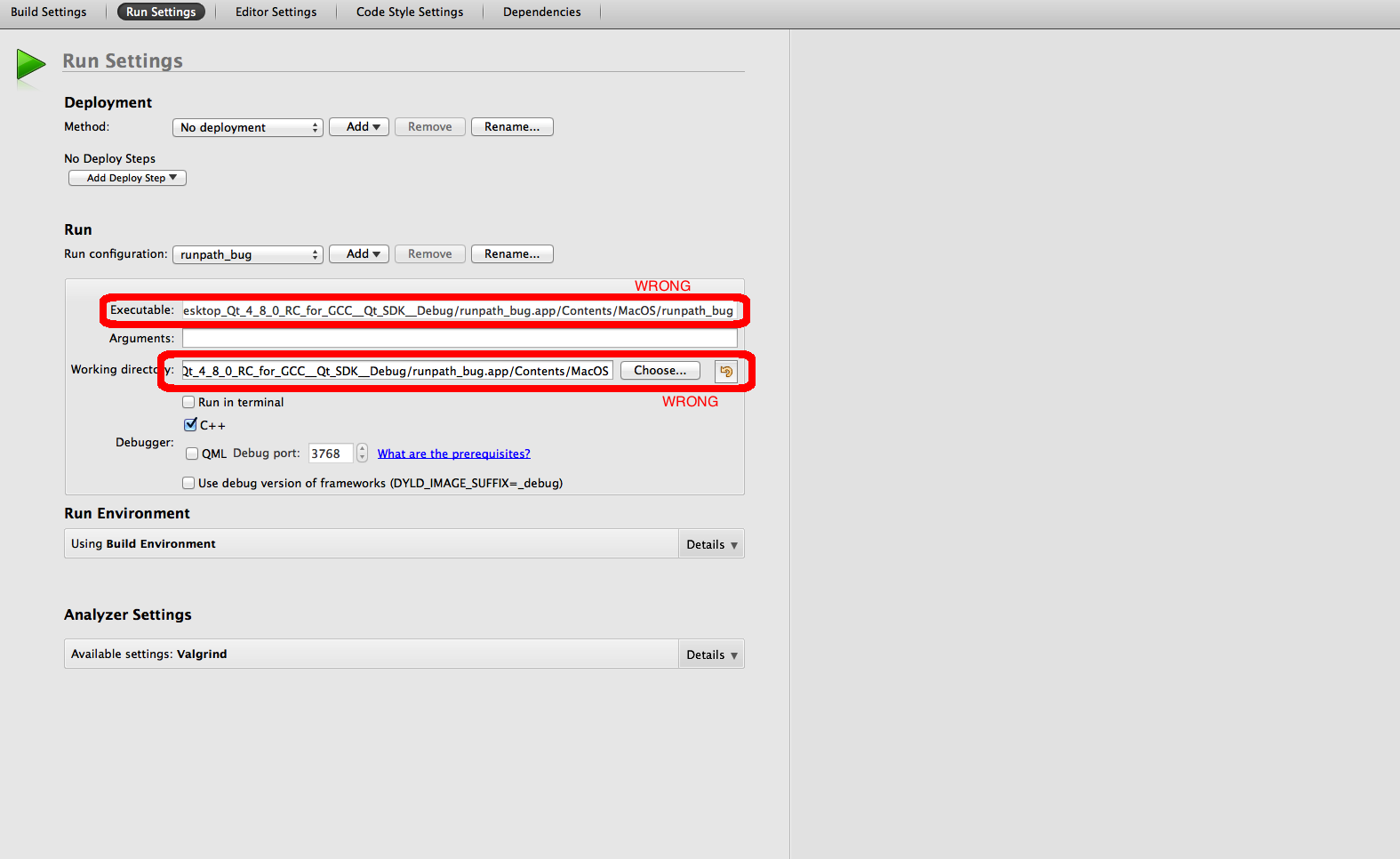The image size is (1400, 859).
Task: Click into the Arguments input field
Action: pos(460,339)
